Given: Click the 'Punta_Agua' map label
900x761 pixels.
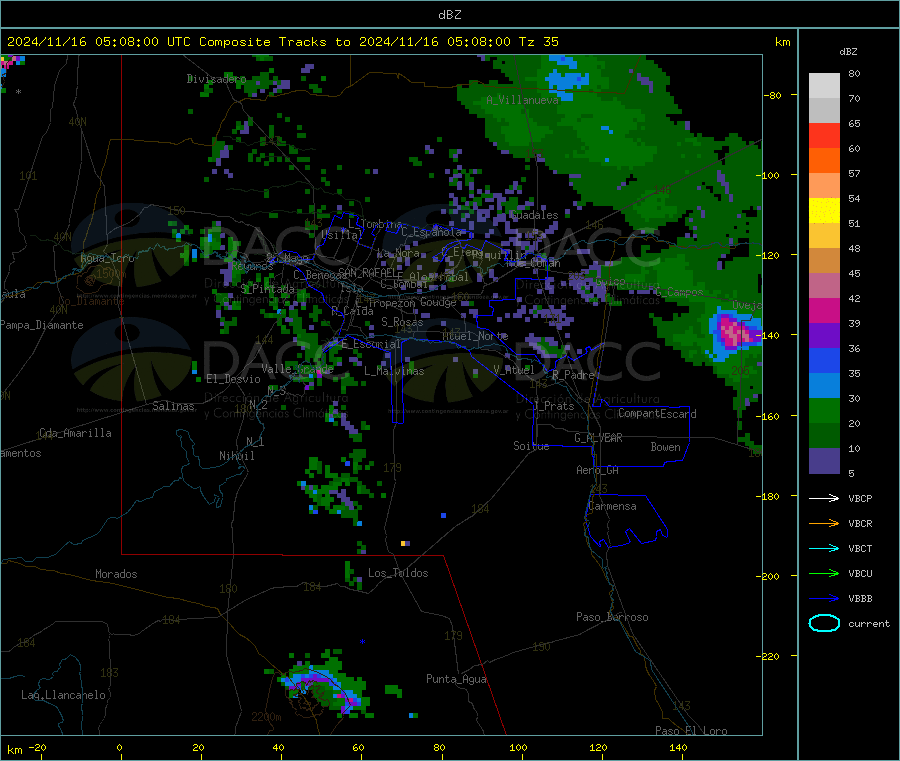Looking at the screenshot, I should 456,679.
